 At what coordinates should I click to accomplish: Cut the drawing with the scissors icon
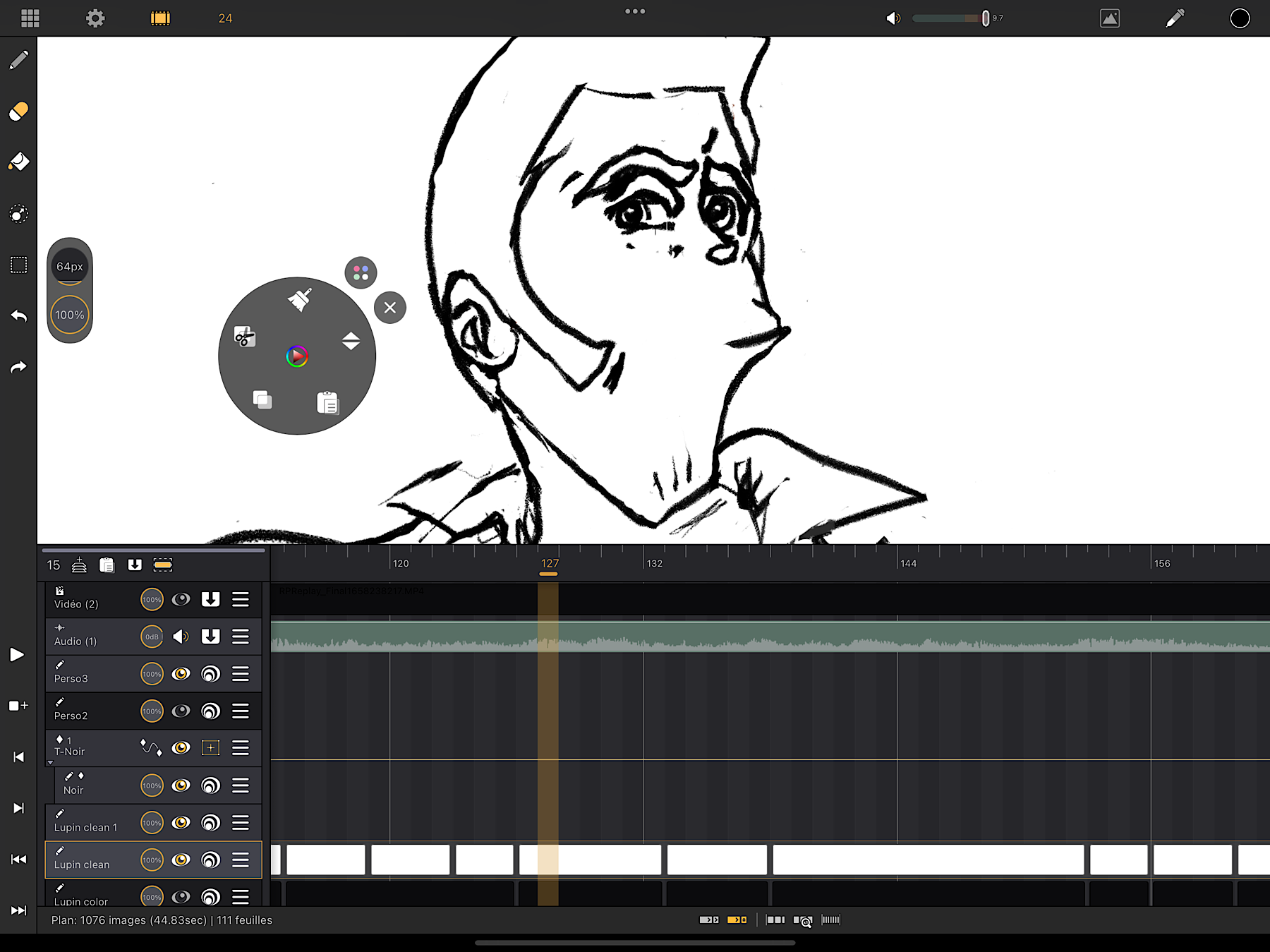pyautogui.click(x=245, y=337)
